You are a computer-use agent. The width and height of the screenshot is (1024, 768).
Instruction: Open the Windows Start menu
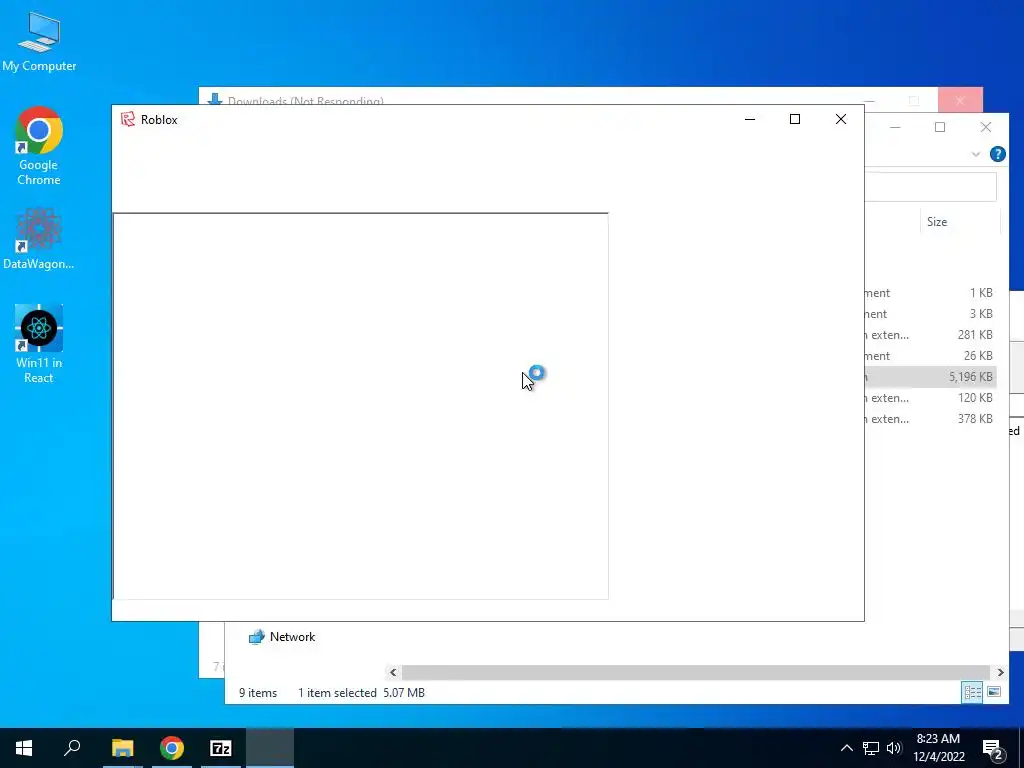24,748
